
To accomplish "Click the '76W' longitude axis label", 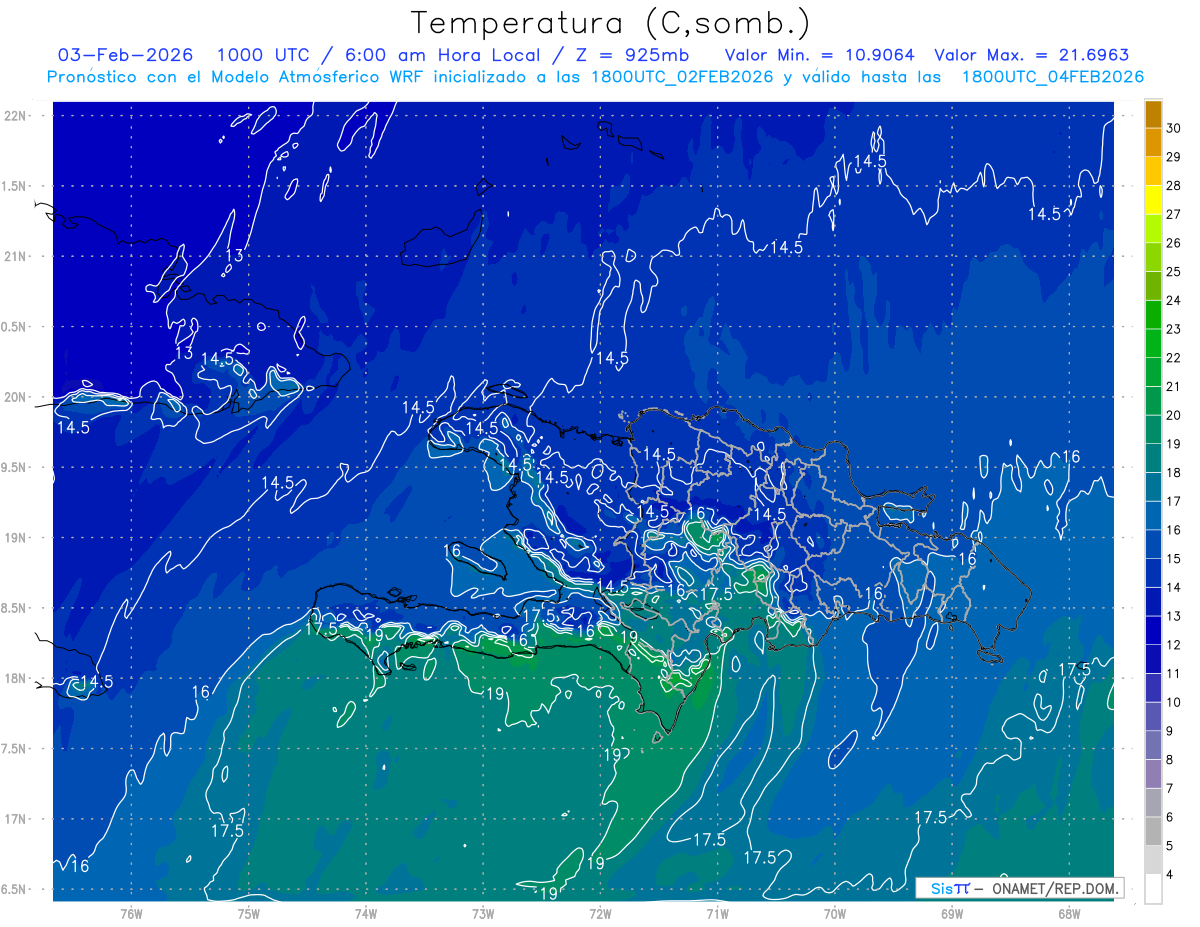I will coord(131,913).
